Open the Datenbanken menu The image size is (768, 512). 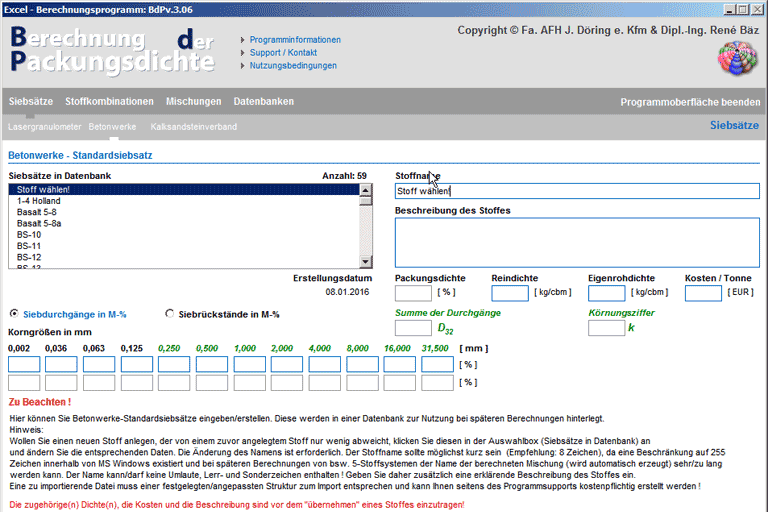click(x=264, y=101)
